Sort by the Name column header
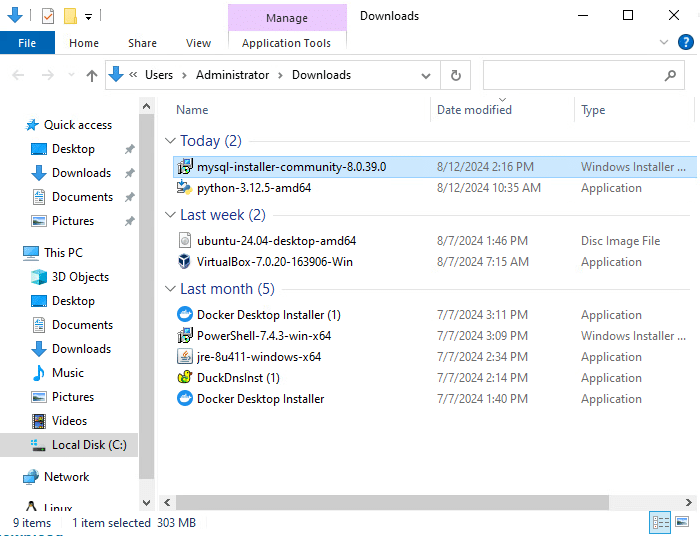 192,110
